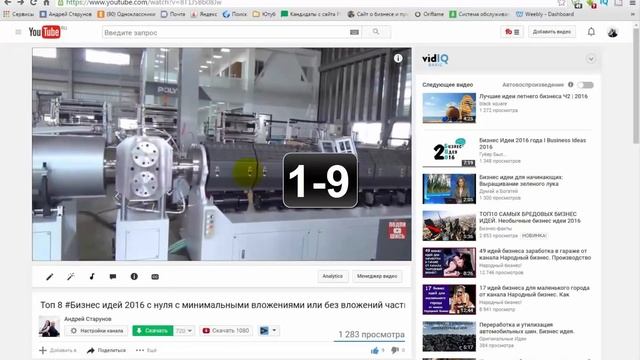Open thumbnail for Выращивание зеленого лука video
This screenshot has height=360, width=640.
[x=449, y=189]
